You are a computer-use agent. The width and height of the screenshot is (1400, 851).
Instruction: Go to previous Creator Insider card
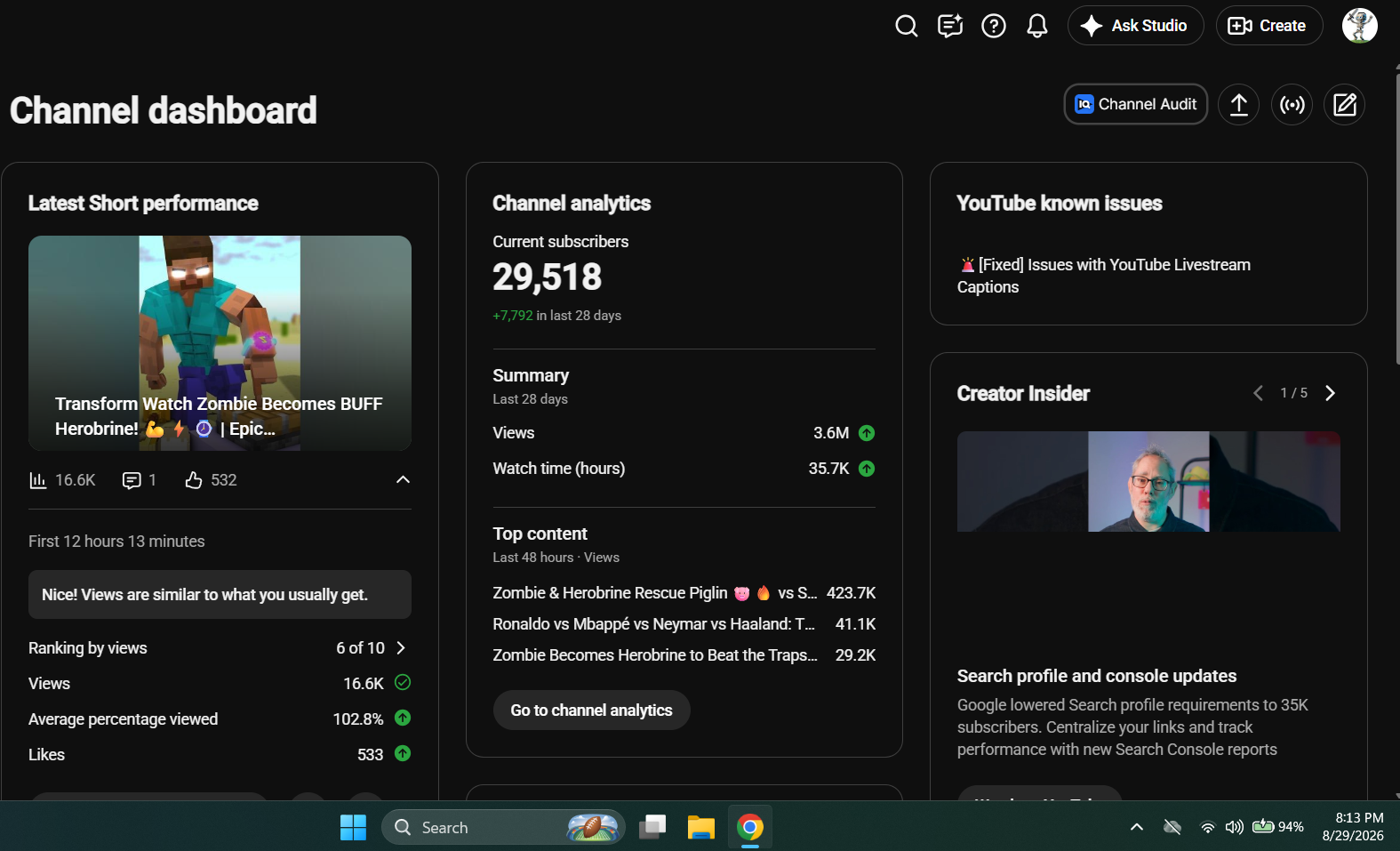coord(1258,393)
